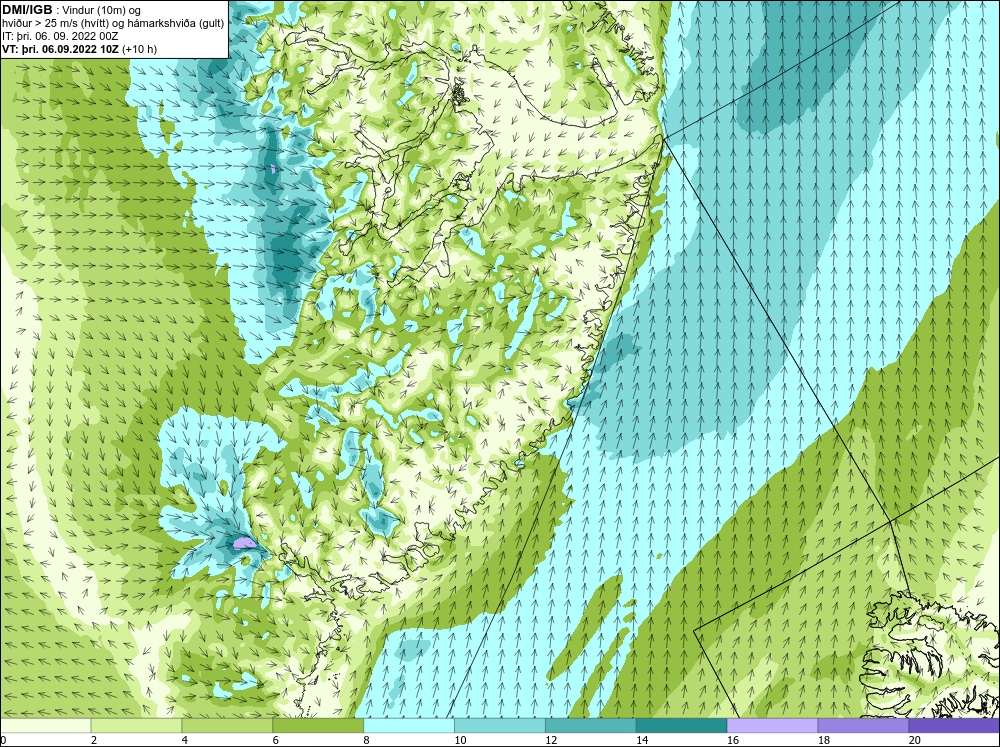Click the 14–16 m/s dark teal legend segment
The height and width of the screenshot is (747, 1000).
click(682, 725)
